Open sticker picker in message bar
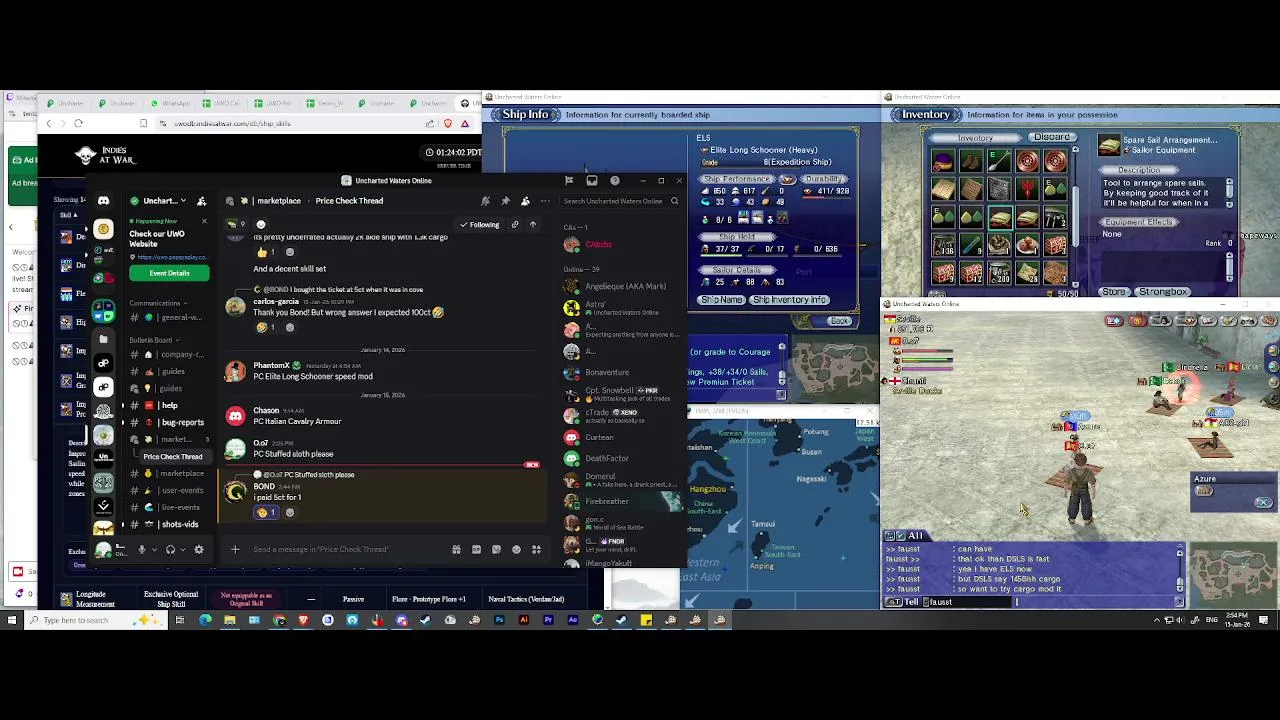This screenshot has width=1280, height=720. click(x=496, y=549)
